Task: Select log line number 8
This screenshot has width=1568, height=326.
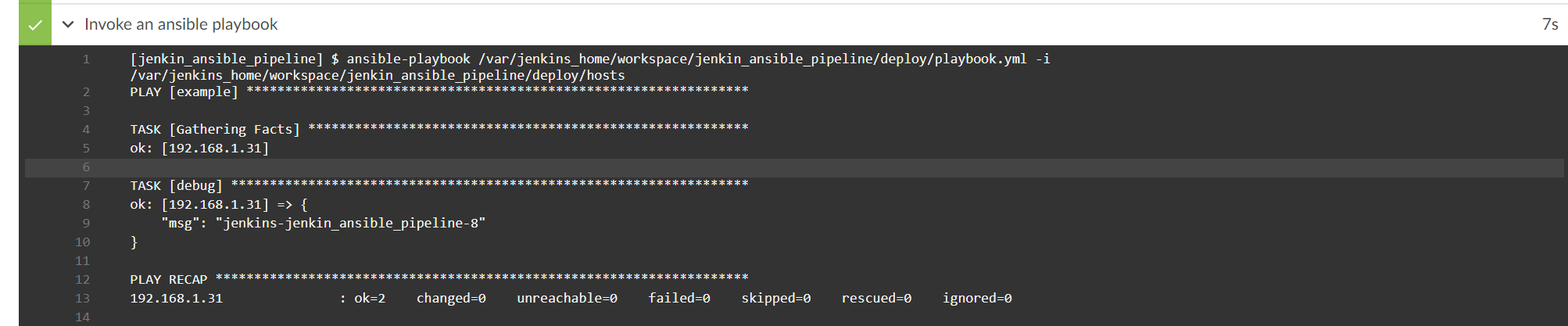Action: coord(86,204)
